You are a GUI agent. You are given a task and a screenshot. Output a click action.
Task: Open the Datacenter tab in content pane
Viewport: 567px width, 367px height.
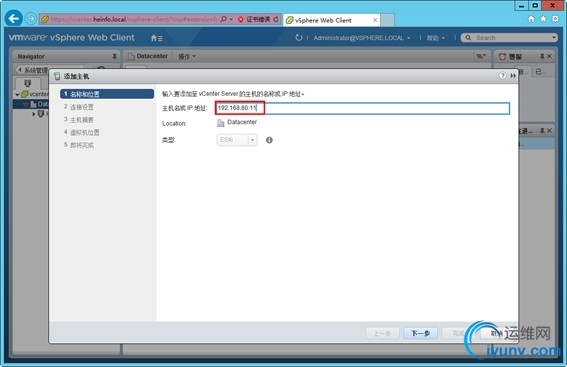click(x=148, y=56)
